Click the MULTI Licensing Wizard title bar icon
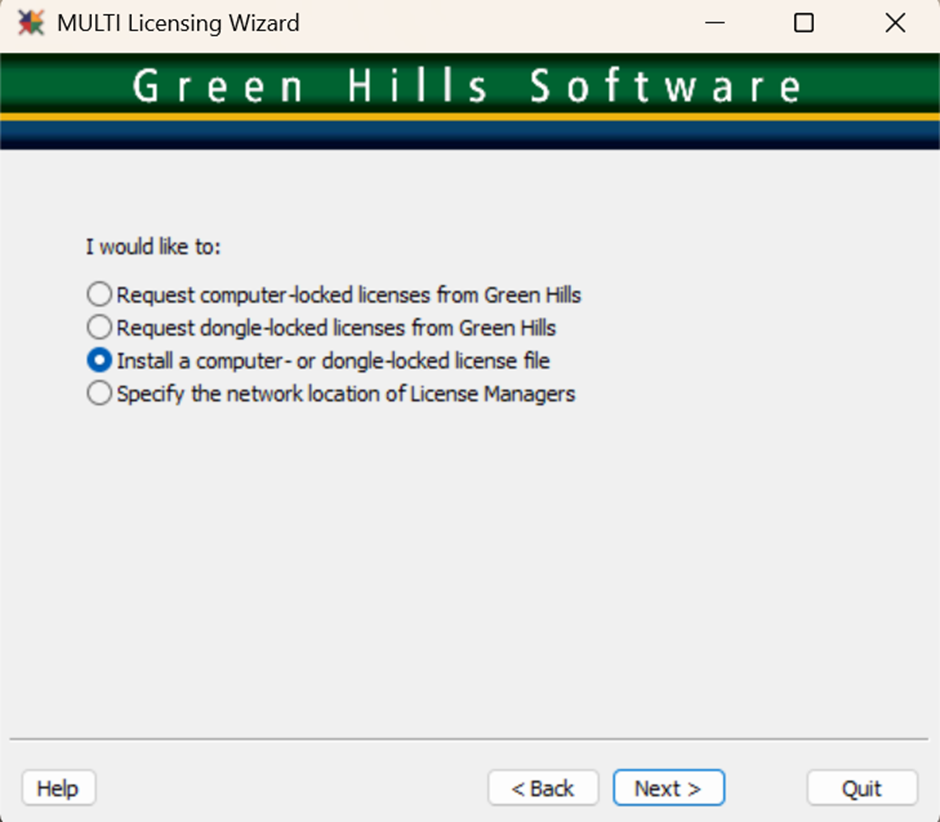 [x=31, y=23]
